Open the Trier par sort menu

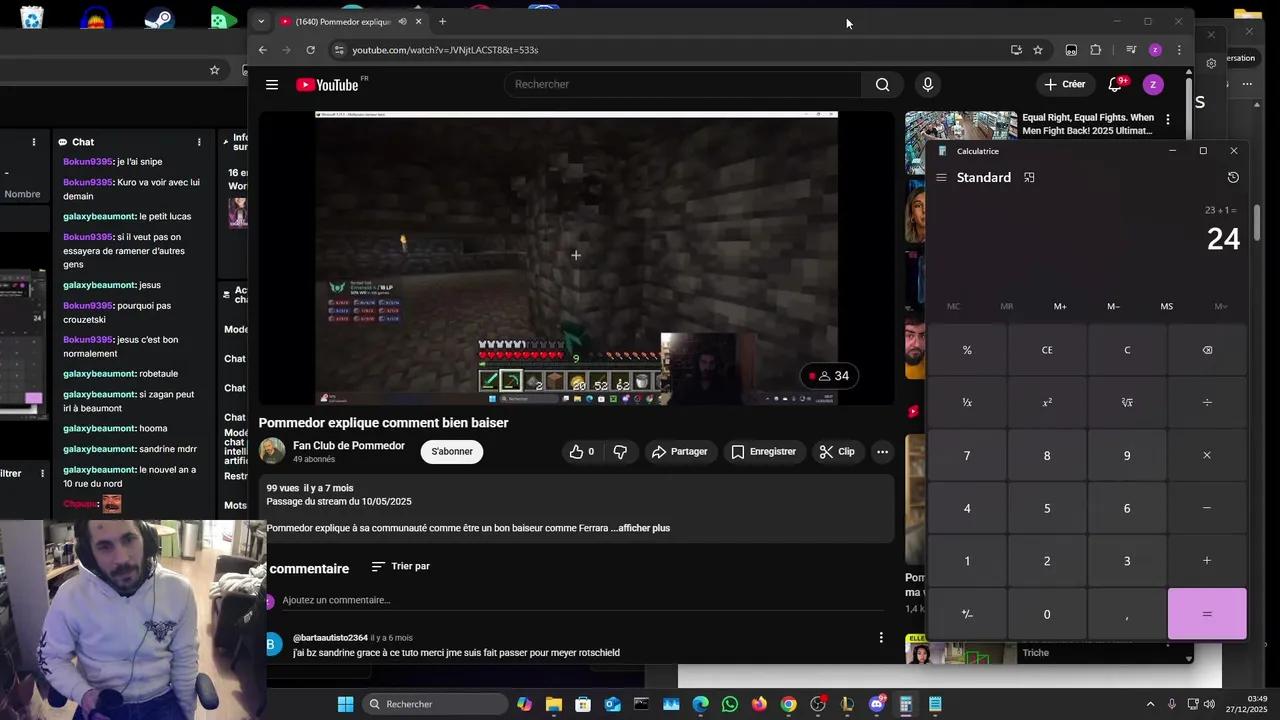click(400, 566)
